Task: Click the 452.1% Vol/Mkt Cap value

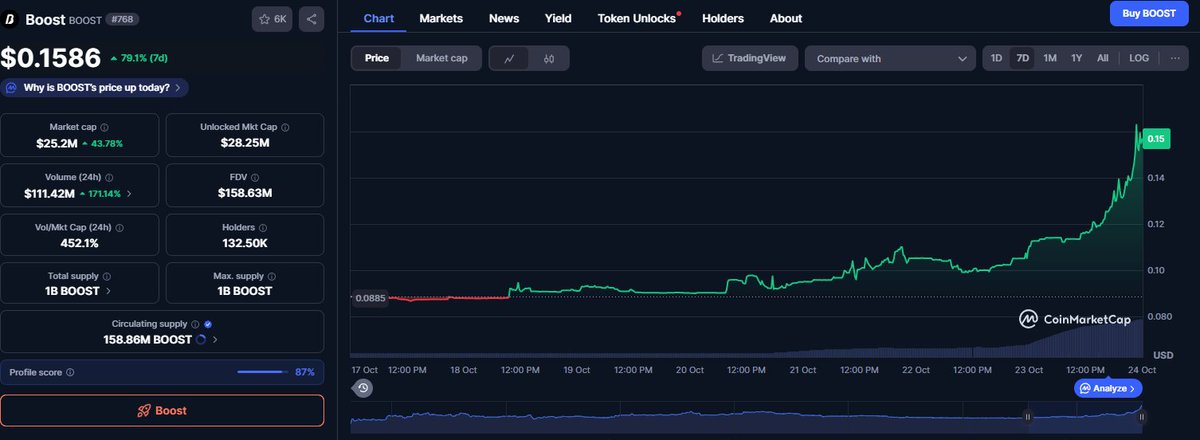Action: click(x=79, y=242)
